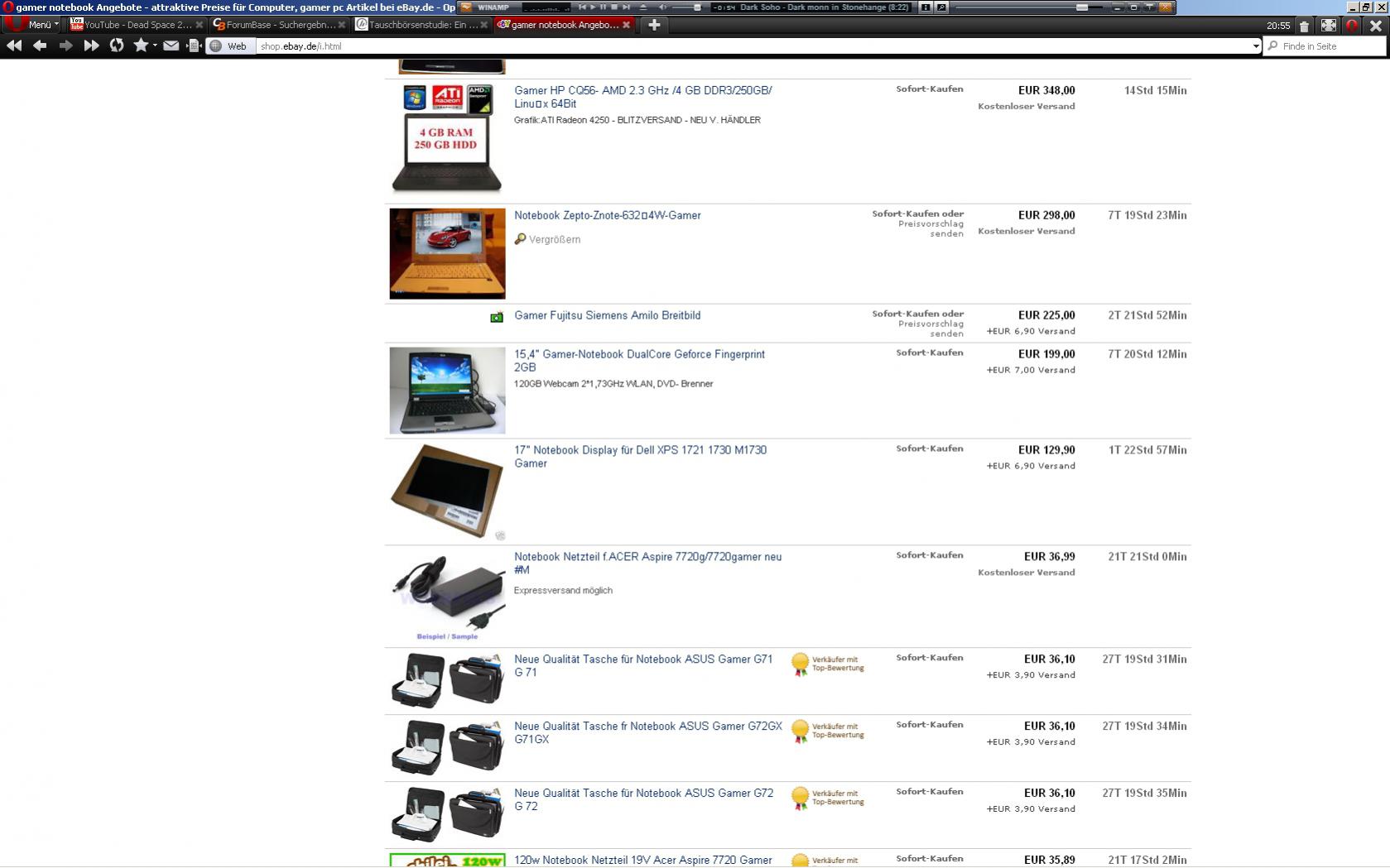Winamp next track button
This screenshot has height=868, width=1390.
(626, 7)
